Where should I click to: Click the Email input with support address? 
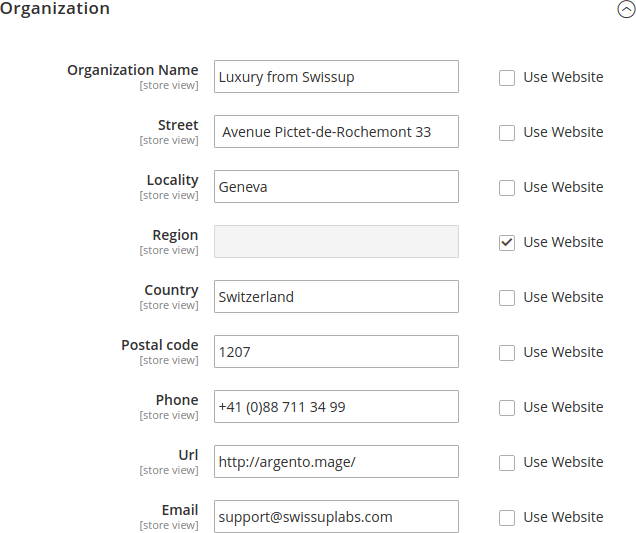click(336, 516)
